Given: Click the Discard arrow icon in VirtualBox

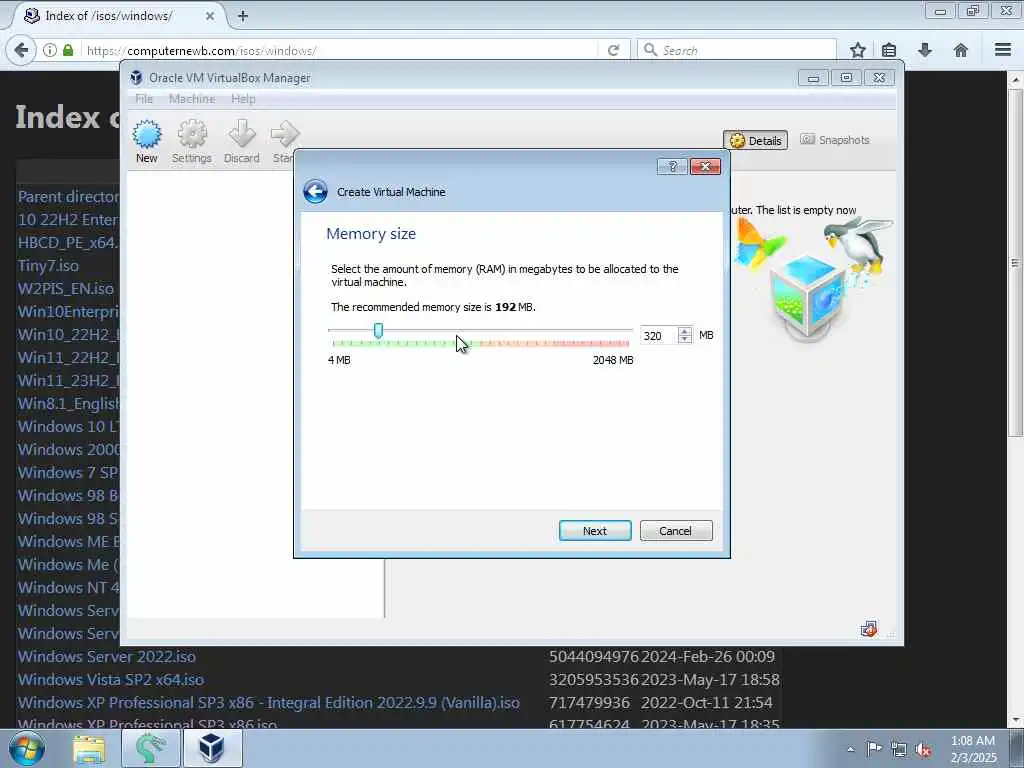Looking at the screenshot, I should point(242,141).
